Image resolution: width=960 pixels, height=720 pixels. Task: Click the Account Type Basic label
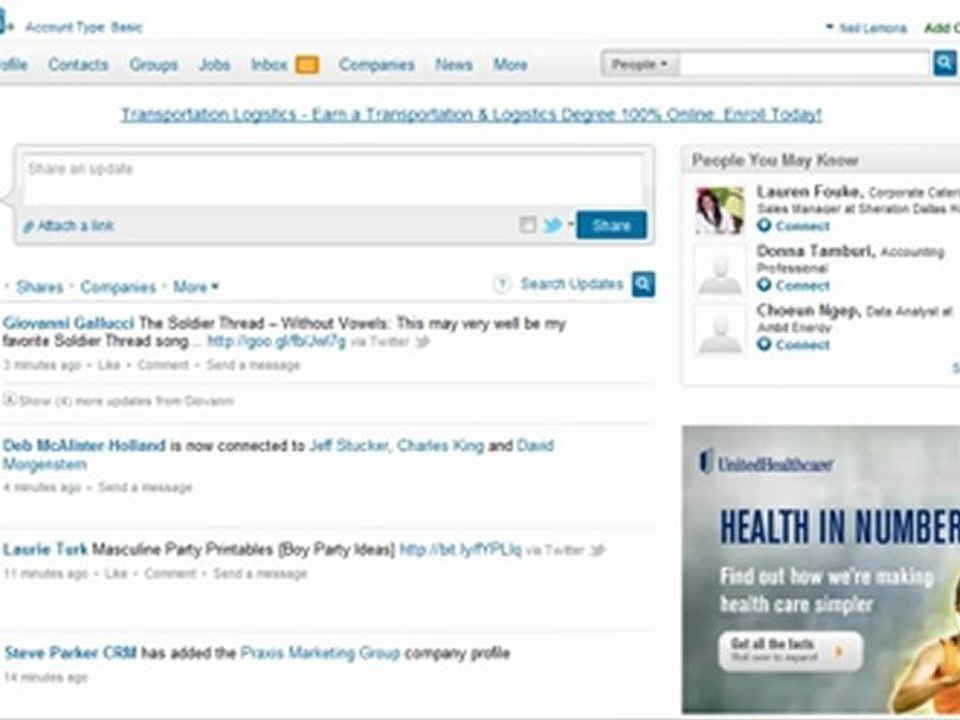point(84,28)
